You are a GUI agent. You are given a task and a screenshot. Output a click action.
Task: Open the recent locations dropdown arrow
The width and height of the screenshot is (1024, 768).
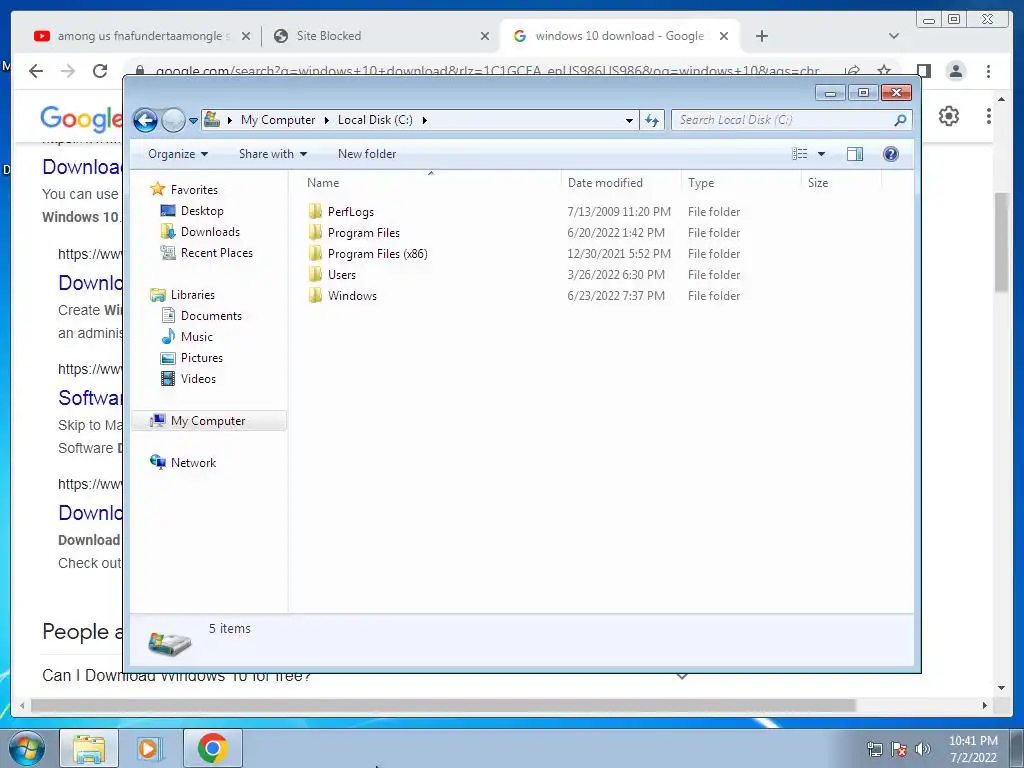click(193, 121)
